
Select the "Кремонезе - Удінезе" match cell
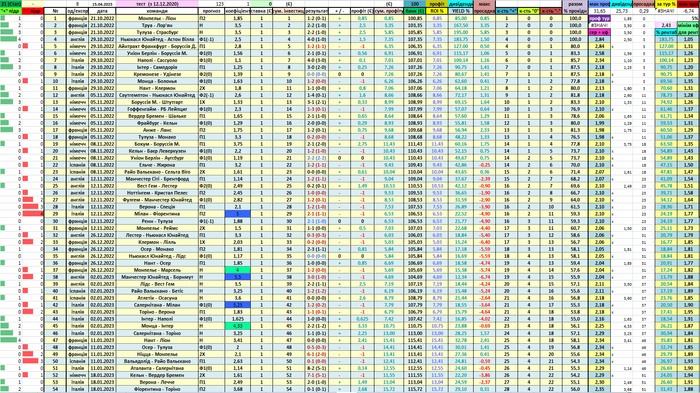pyautogui.click(x=157, y=74)
